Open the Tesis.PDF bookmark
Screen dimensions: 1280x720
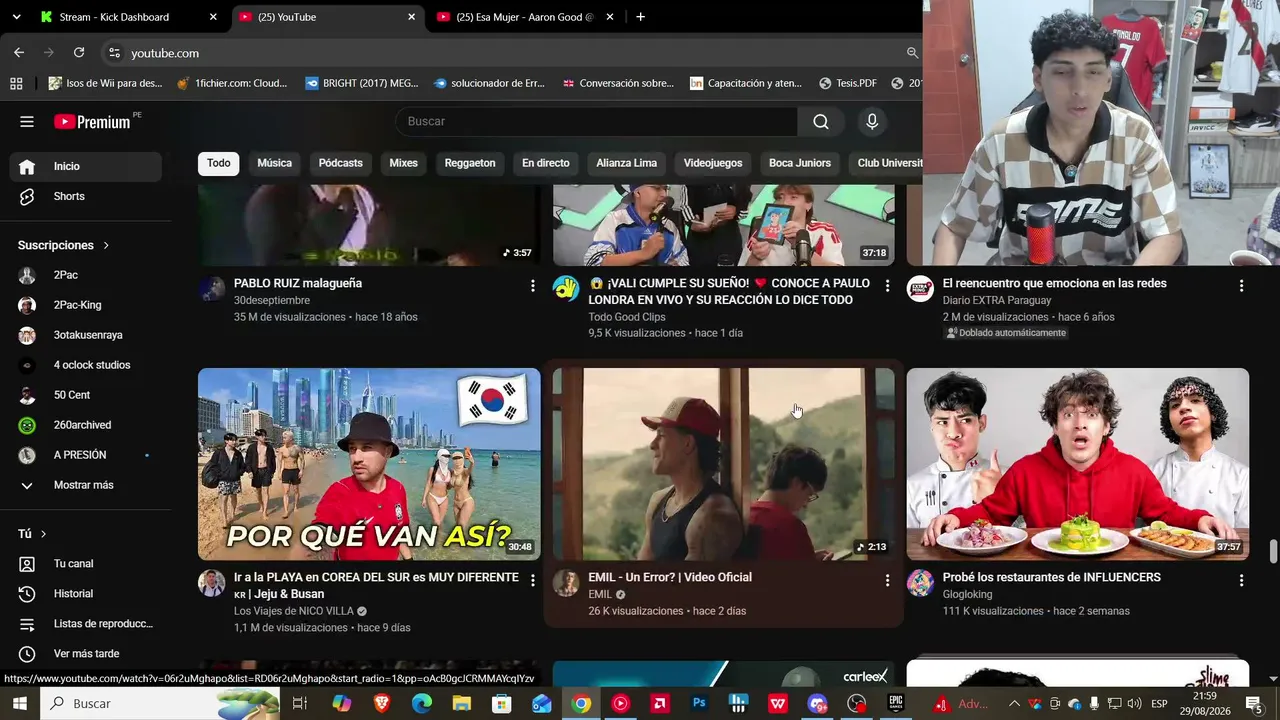[x=847, y=83]
